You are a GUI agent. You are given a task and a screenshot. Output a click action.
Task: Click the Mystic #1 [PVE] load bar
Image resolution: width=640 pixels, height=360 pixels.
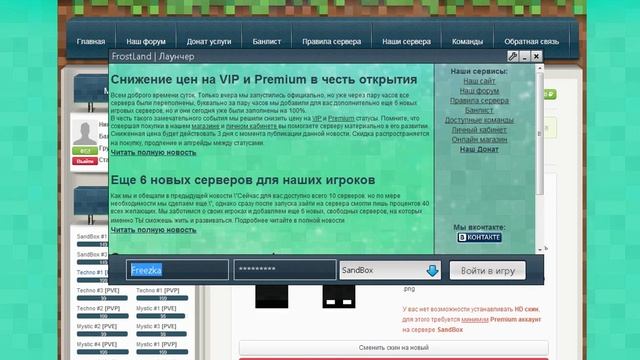162,316
